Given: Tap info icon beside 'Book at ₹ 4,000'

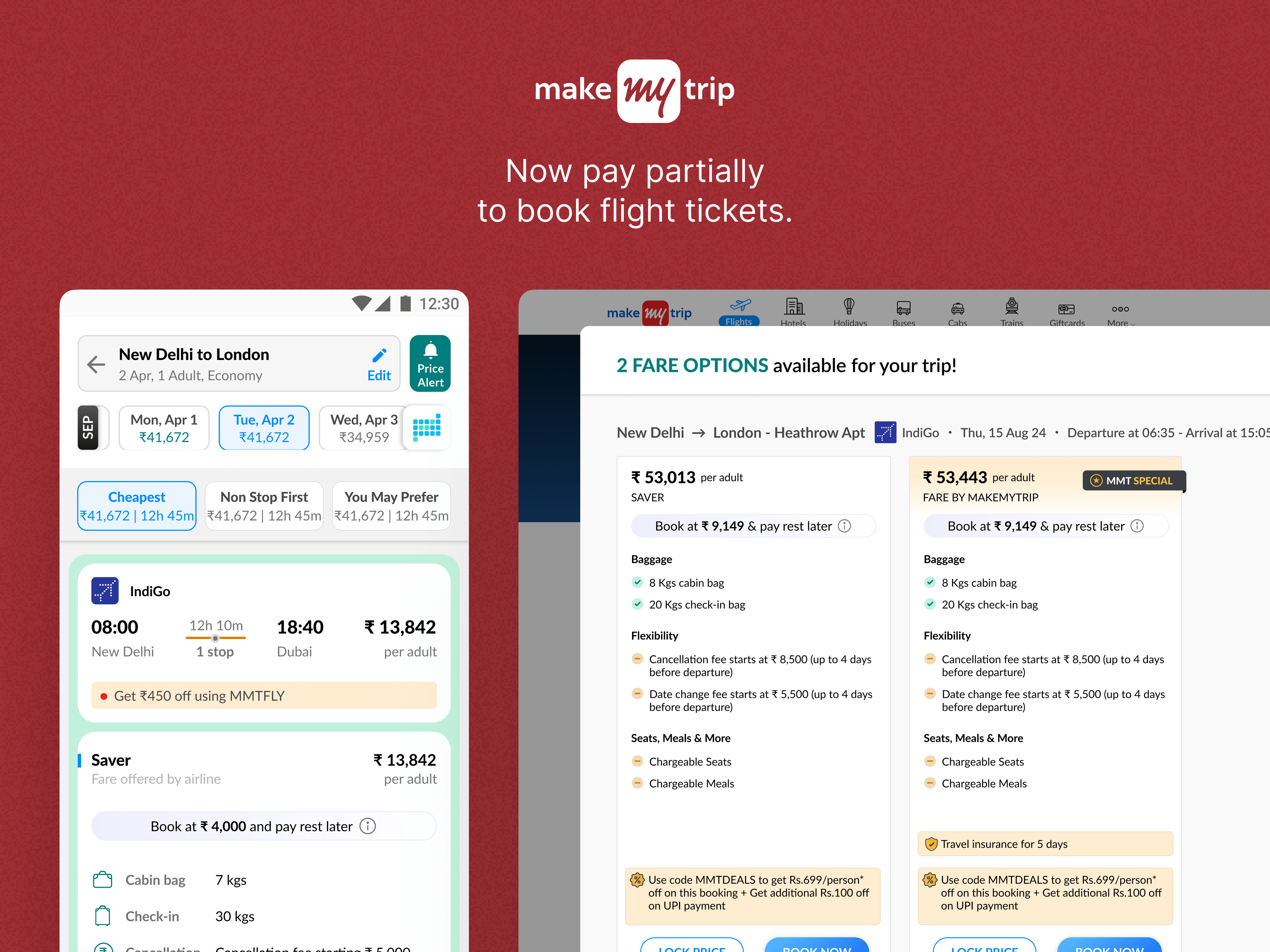Looking at the screenshot, I should (367, 826).
